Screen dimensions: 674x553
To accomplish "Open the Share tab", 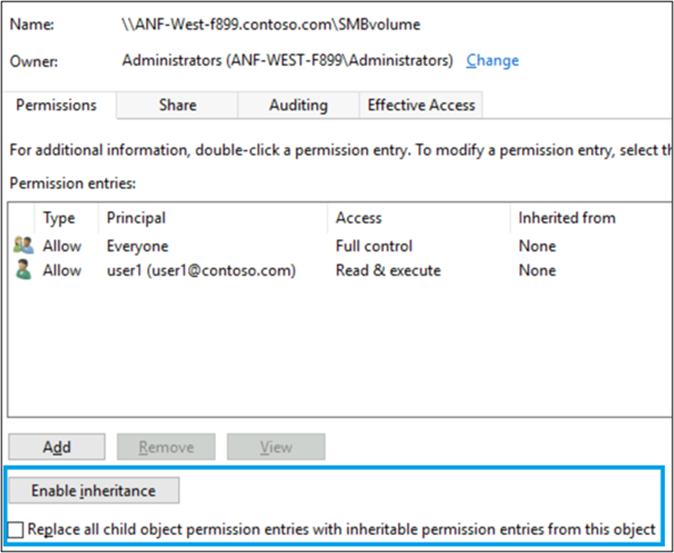I will pos(178,105).
